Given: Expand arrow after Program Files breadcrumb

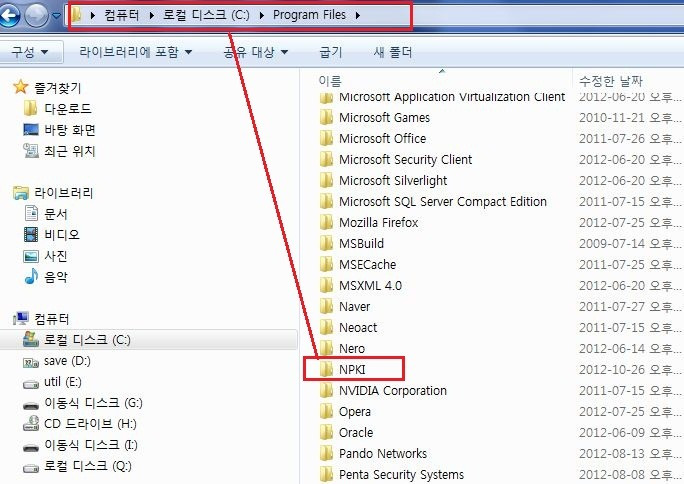Looking at the screenshot, I should [x=358, y=16].
